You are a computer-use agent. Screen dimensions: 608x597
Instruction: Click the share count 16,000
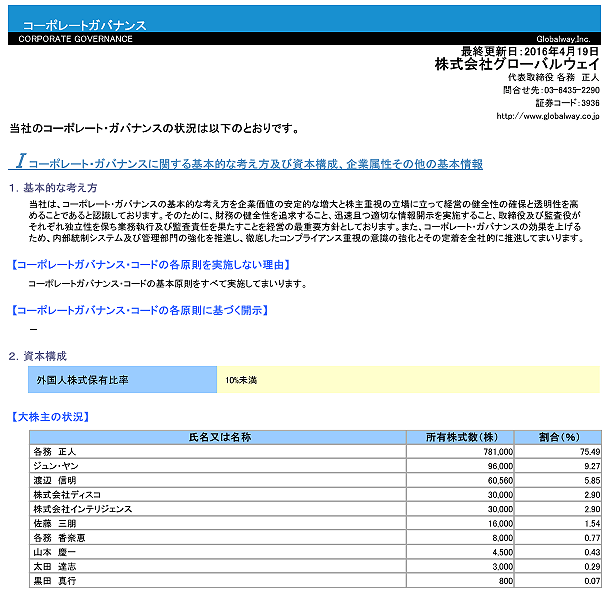click(x=500, y=524)
